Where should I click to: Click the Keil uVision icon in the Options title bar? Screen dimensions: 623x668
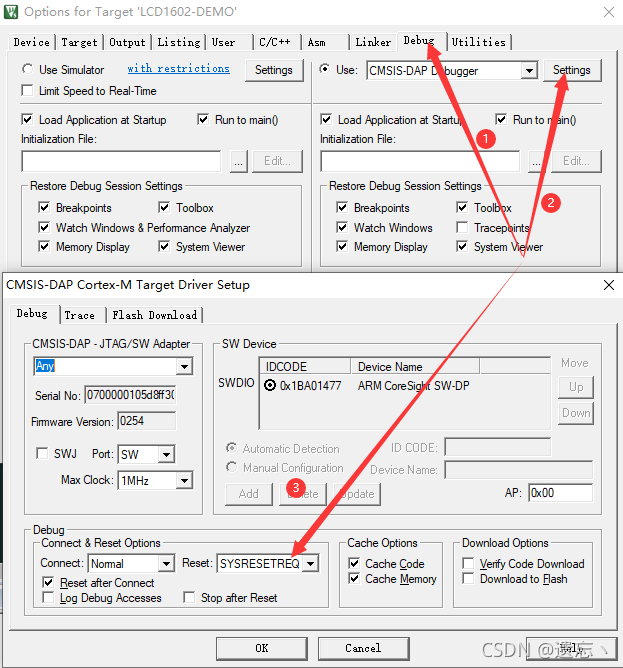click(x=11, y=12)
